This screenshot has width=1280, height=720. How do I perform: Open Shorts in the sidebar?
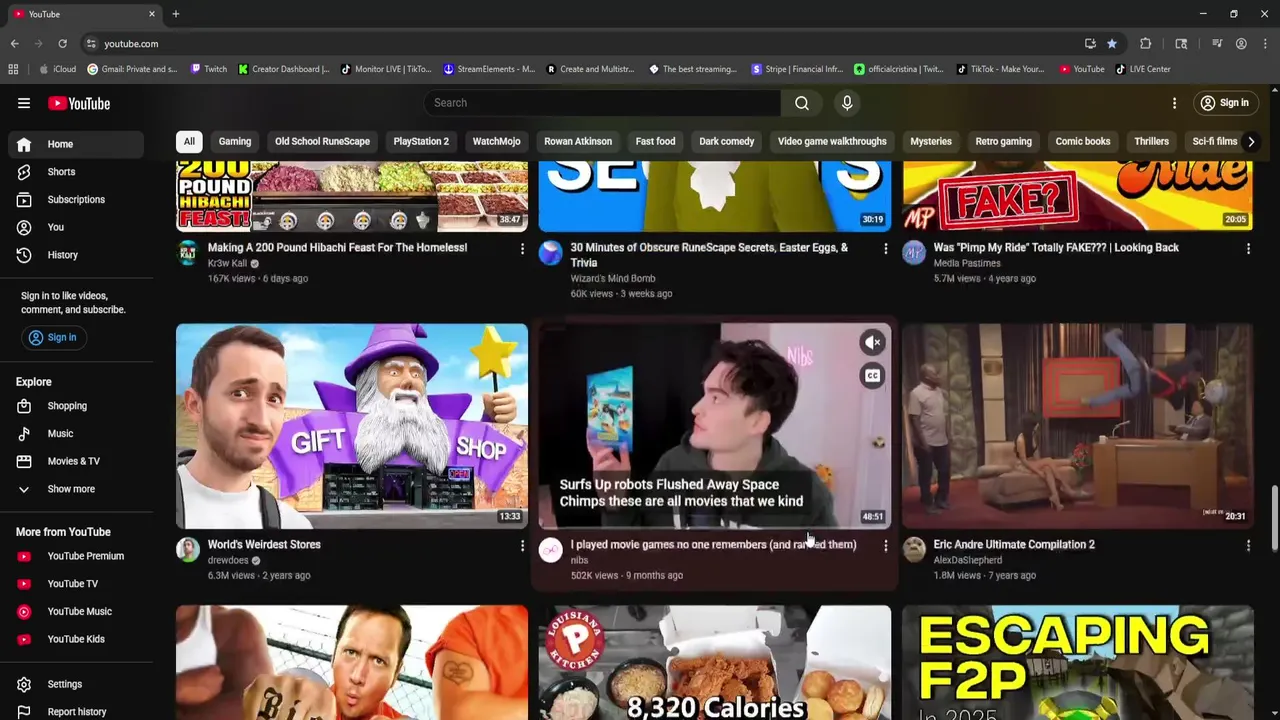coord(76,172)
